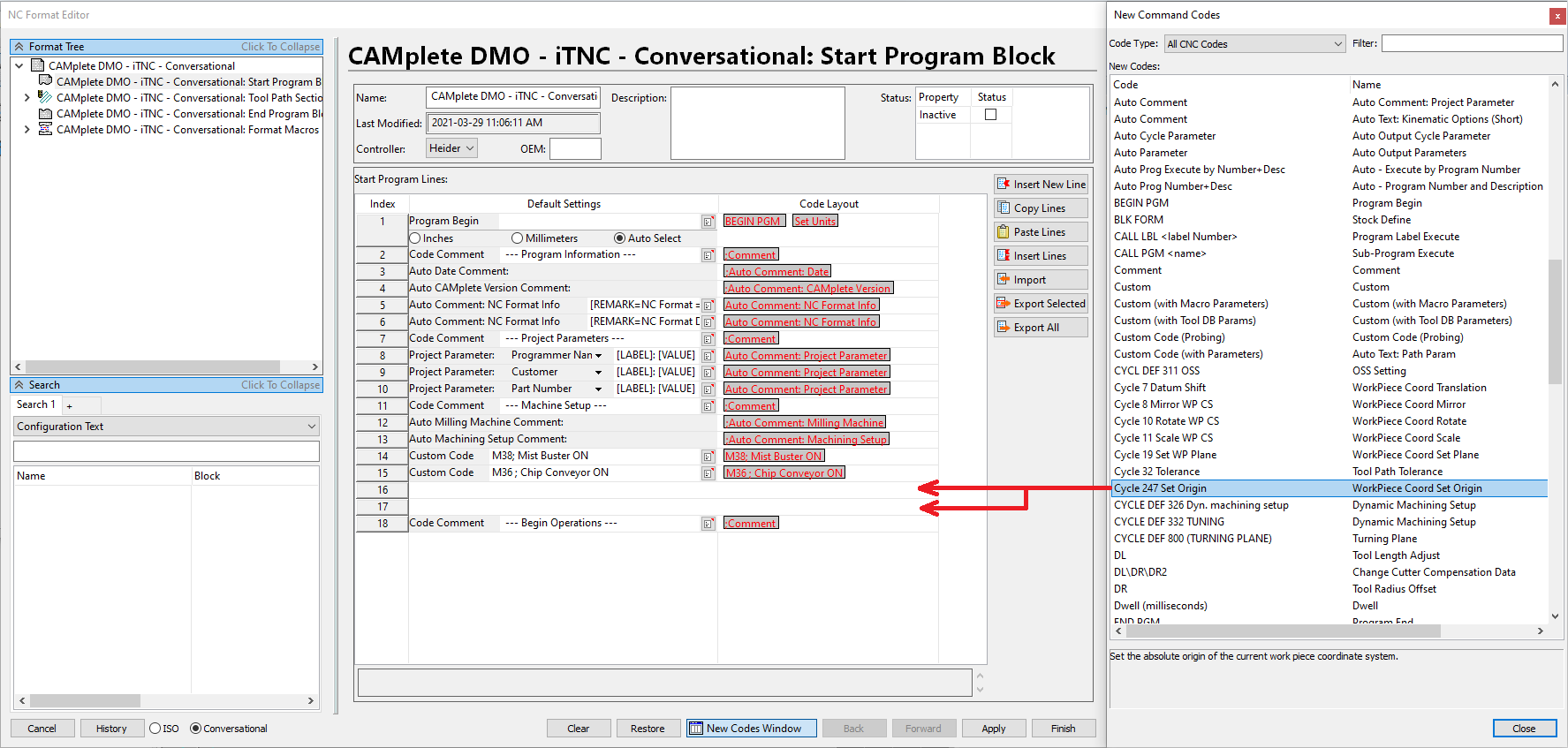The image size is (1568, 748).
Task: Open edit icon for Machine Setup comment row
Action: tap(708, 406)
